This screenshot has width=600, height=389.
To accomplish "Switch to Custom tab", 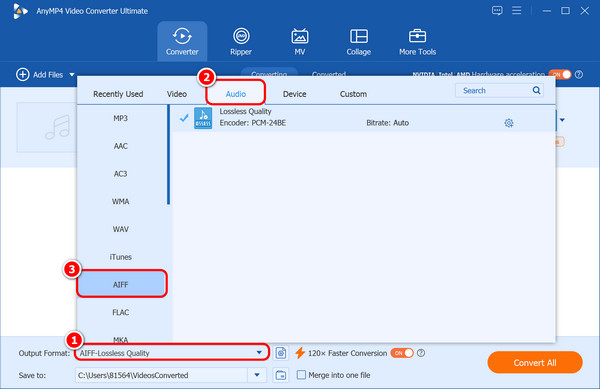I will click(353, 94).
